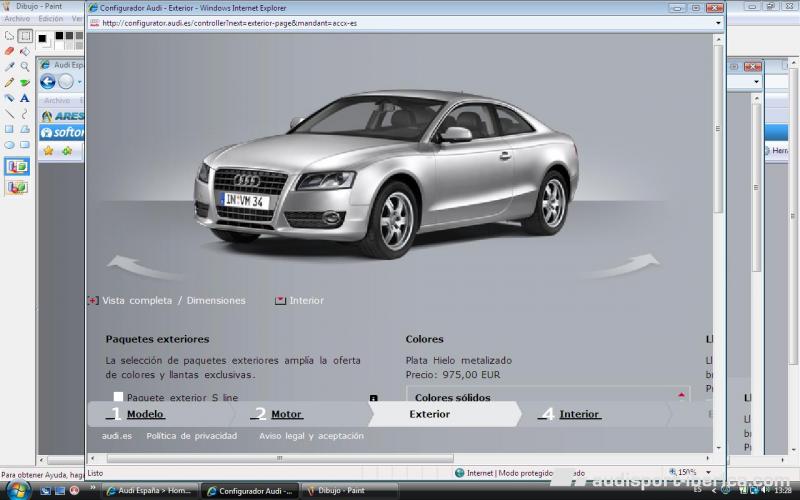800x500 pixels.
Task: Click the Forward button in Audi España browser
Action: pos(66,82)
